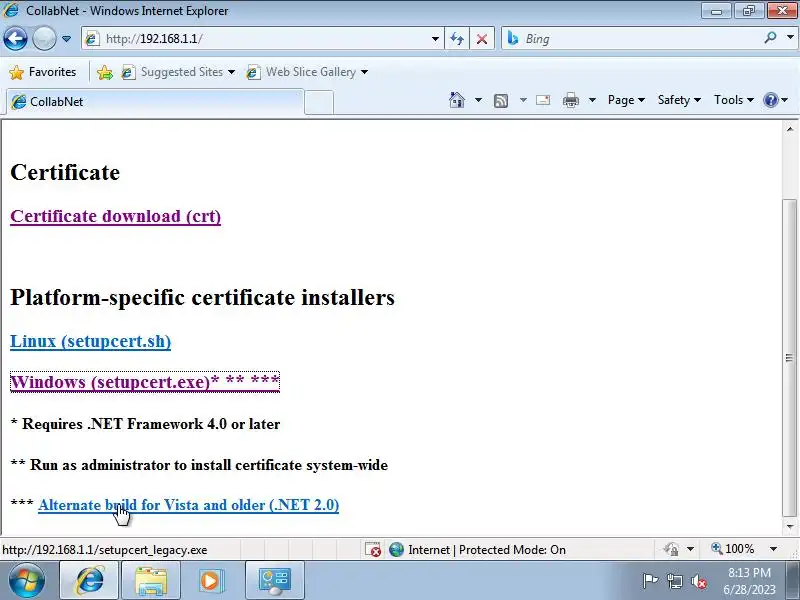
Task: Click the status bar URL text setupcert_legacy.exe
Action: coord(105,550)
